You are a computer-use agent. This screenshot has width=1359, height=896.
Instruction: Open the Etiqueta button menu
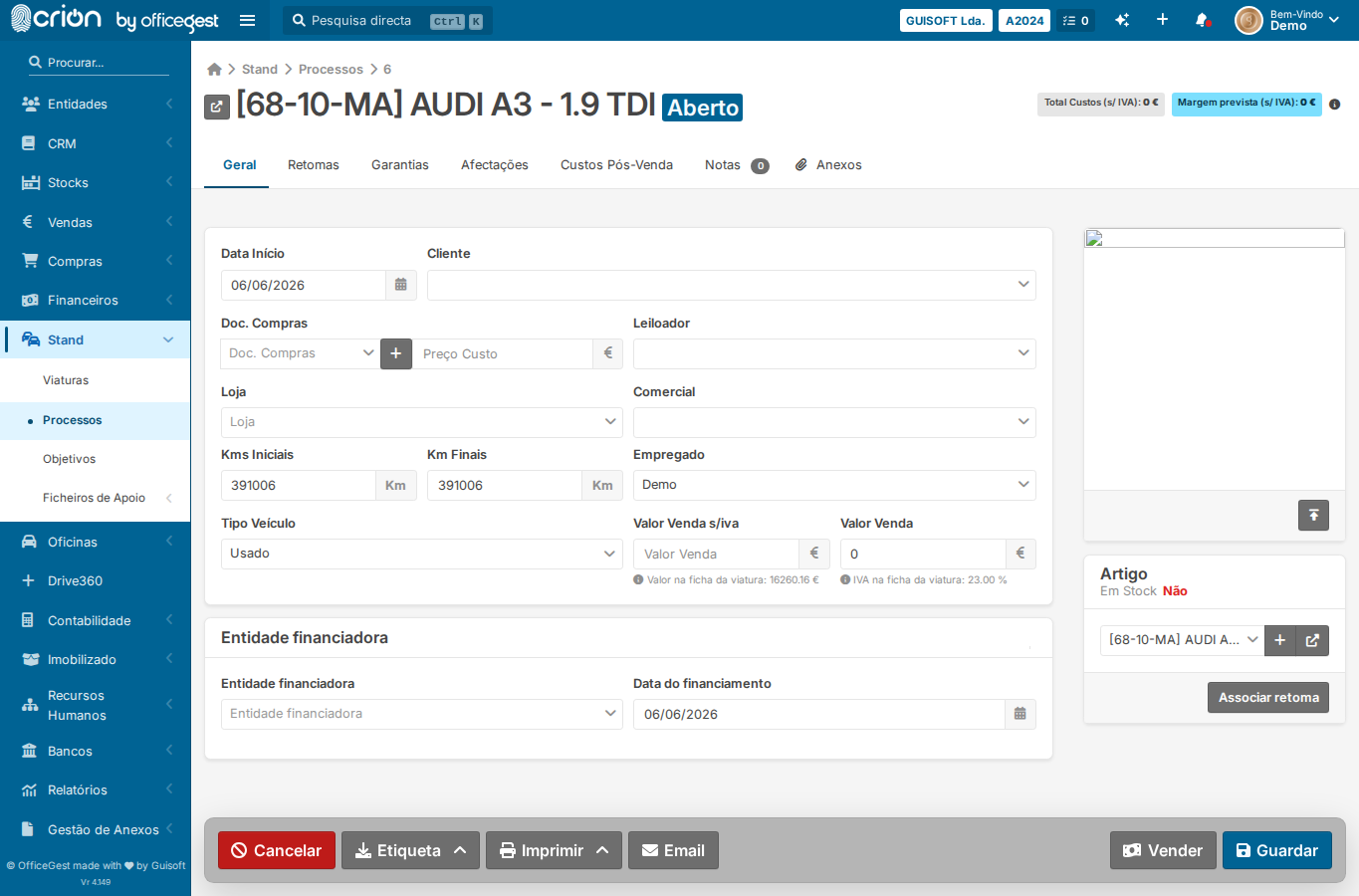410,850
